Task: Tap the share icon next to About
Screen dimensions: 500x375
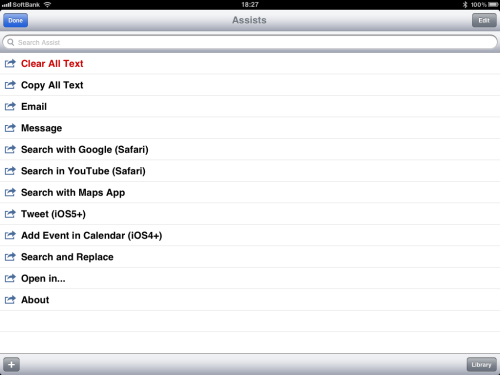Action: click(x=10, y=300)
